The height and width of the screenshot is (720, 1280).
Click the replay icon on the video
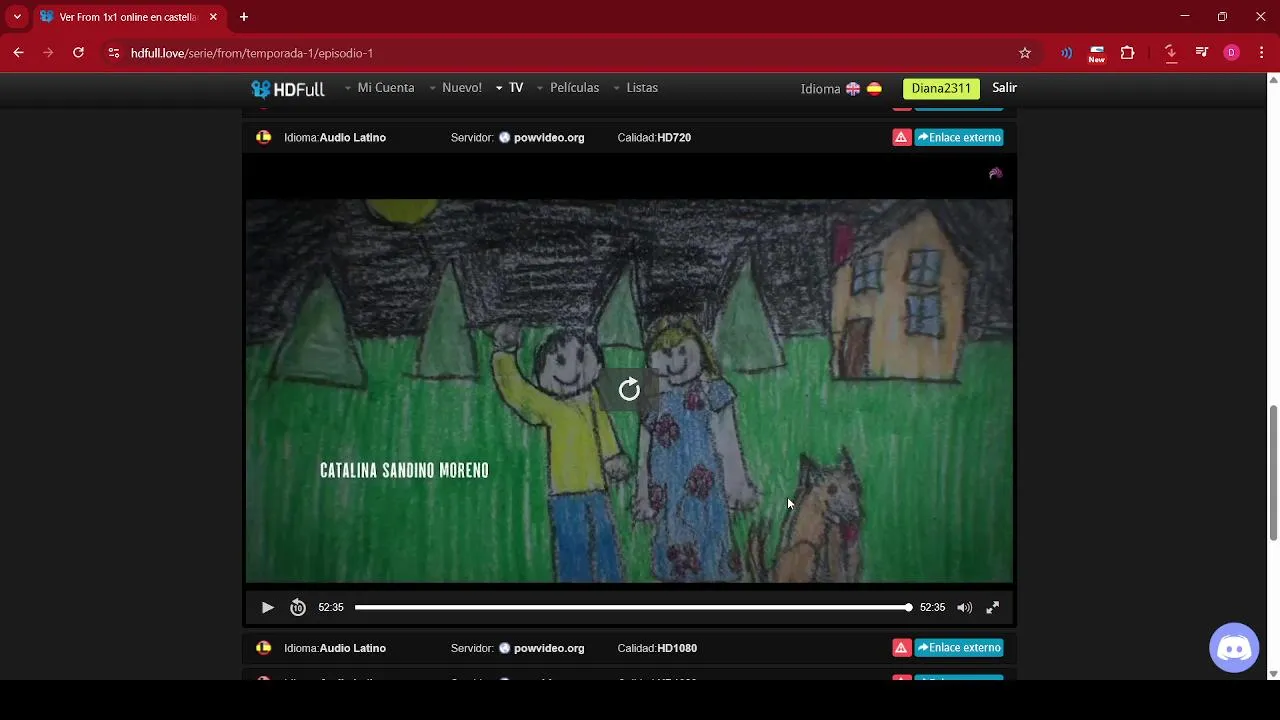point(629,390)
